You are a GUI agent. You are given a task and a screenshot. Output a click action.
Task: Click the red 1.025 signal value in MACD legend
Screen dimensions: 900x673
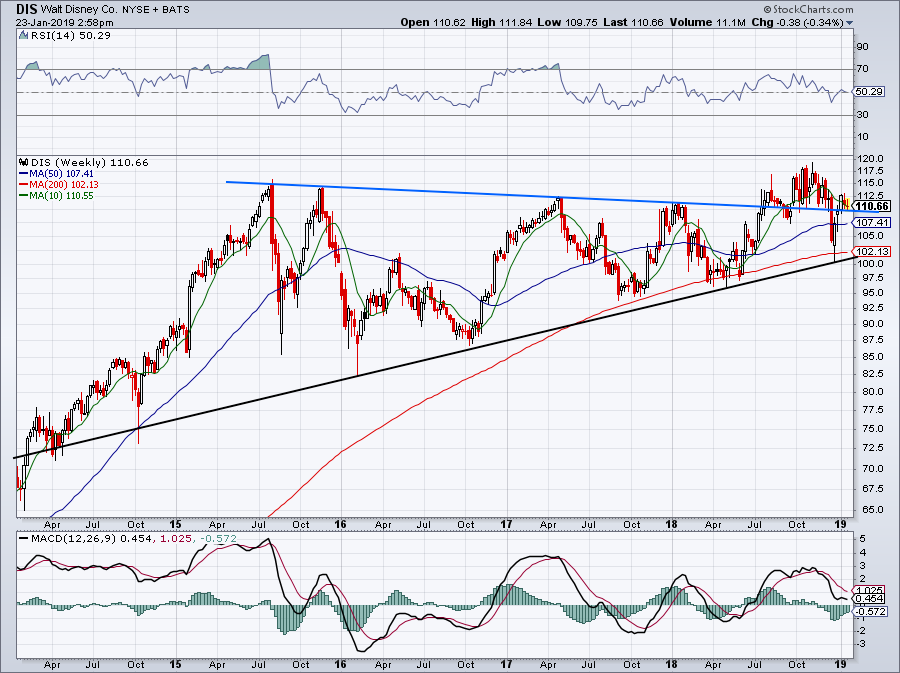[174, 539]
